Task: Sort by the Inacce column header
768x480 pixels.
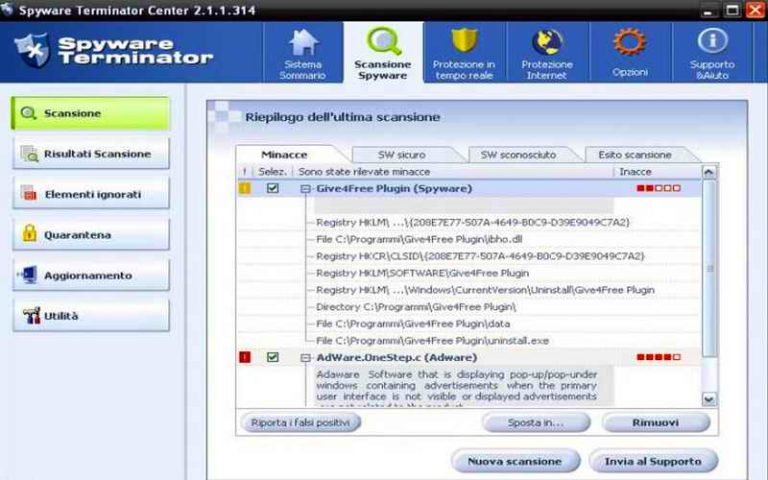Action: 656,172
